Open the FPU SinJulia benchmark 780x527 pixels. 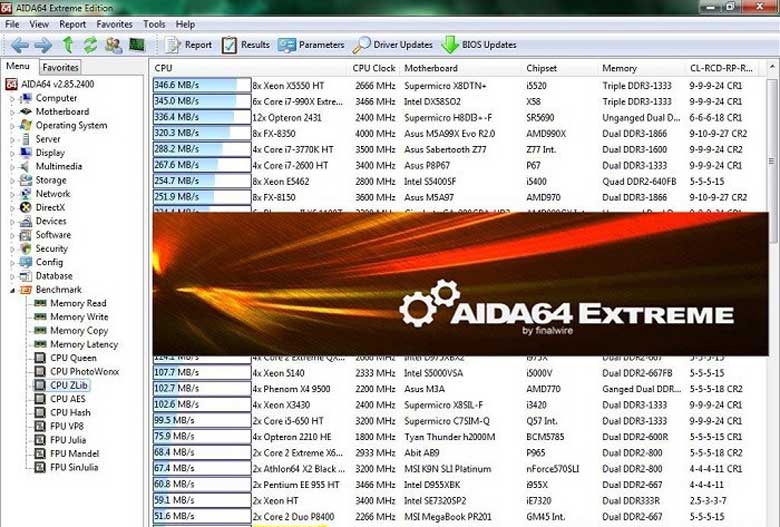pos(74,467)
